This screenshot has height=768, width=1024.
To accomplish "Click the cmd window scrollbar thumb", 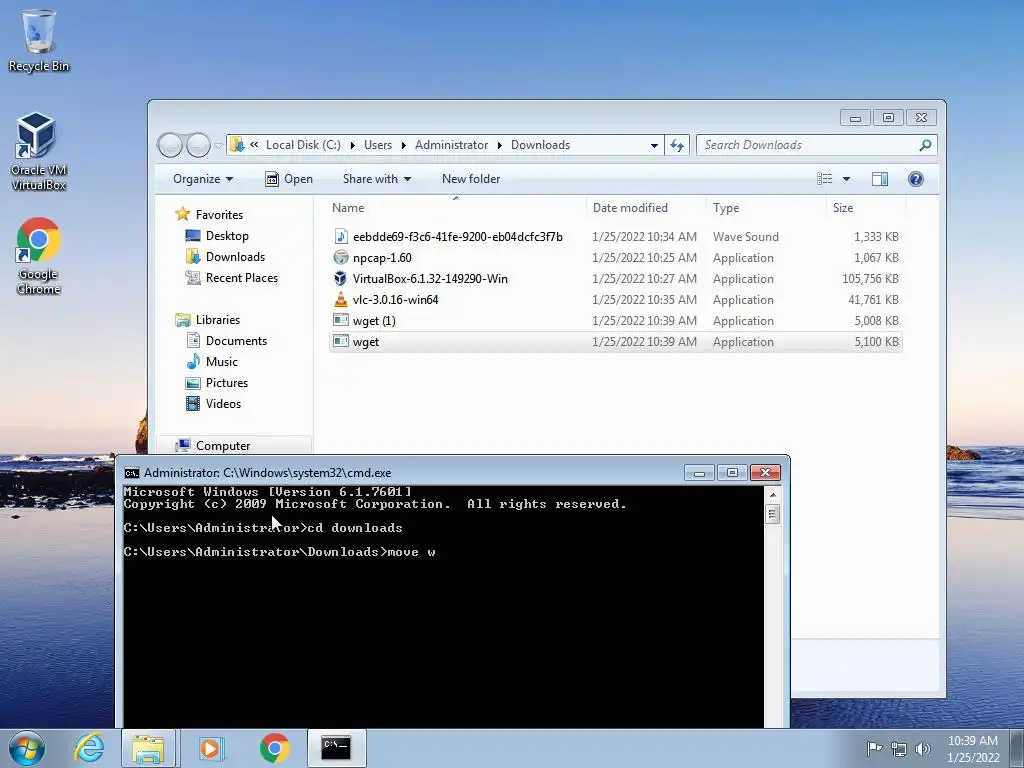I will pos(773,515).
